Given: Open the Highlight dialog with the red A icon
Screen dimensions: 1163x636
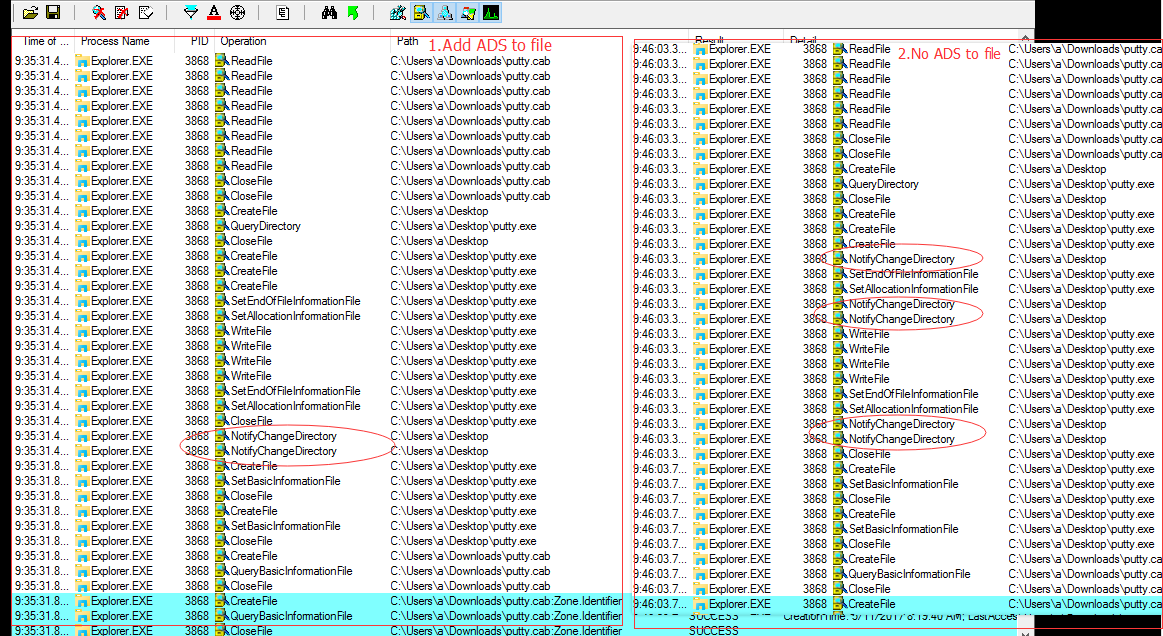Looking at the screenshot, I should click(212, 12).
